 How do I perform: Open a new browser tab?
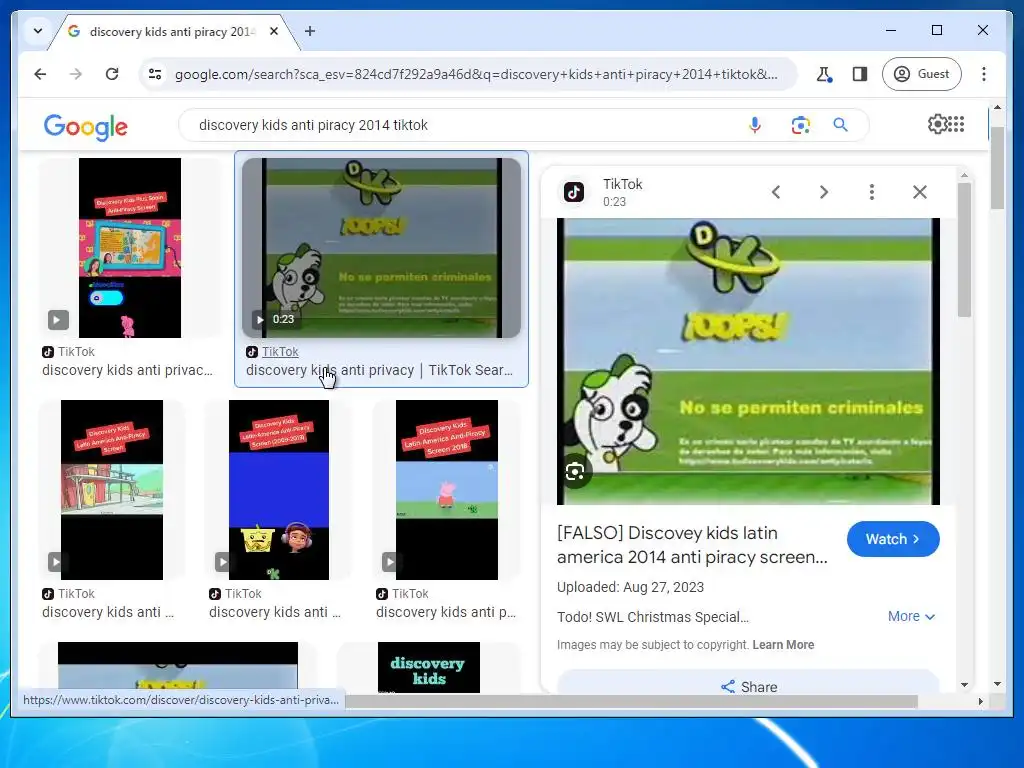(310, 31)
